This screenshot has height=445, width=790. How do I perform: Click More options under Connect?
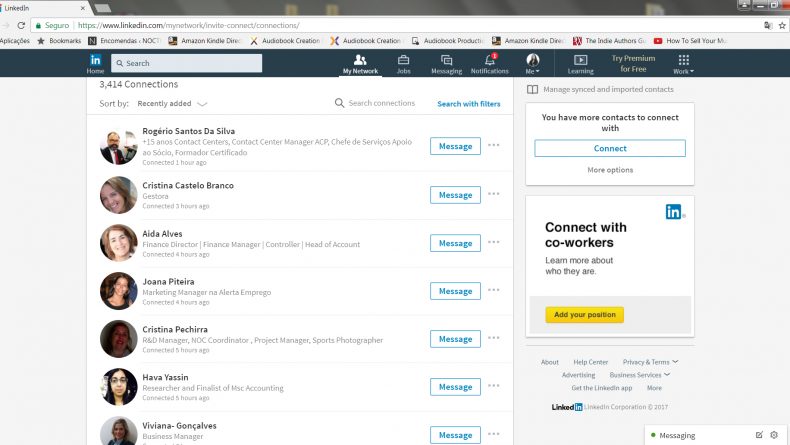(610, 170)
